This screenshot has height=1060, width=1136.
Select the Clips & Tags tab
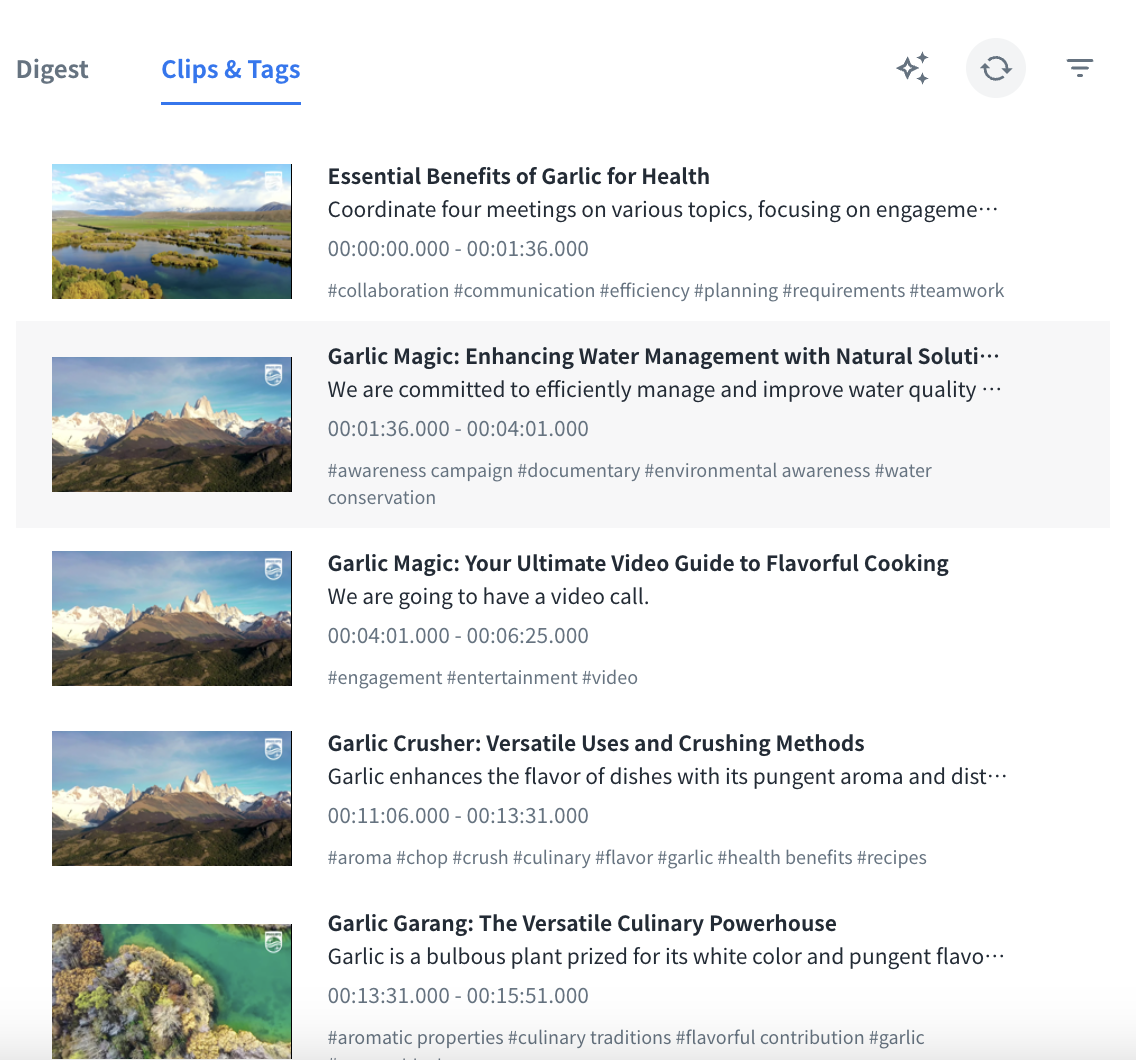[x=231, y=70]
